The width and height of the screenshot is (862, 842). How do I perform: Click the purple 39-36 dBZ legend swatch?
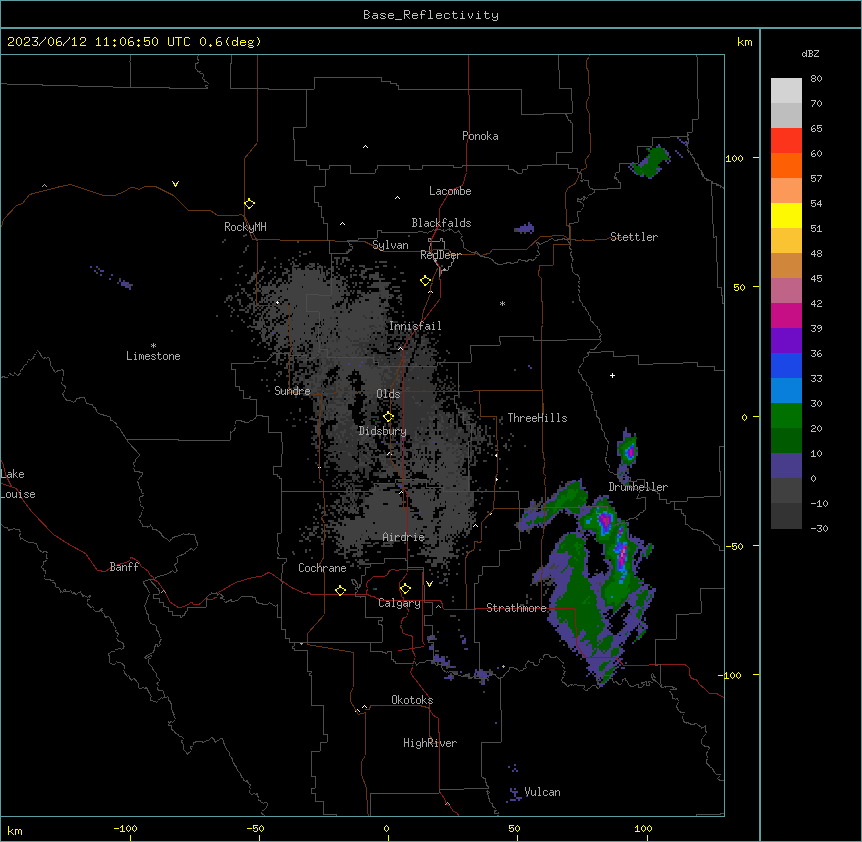click(x=786, y=341)
